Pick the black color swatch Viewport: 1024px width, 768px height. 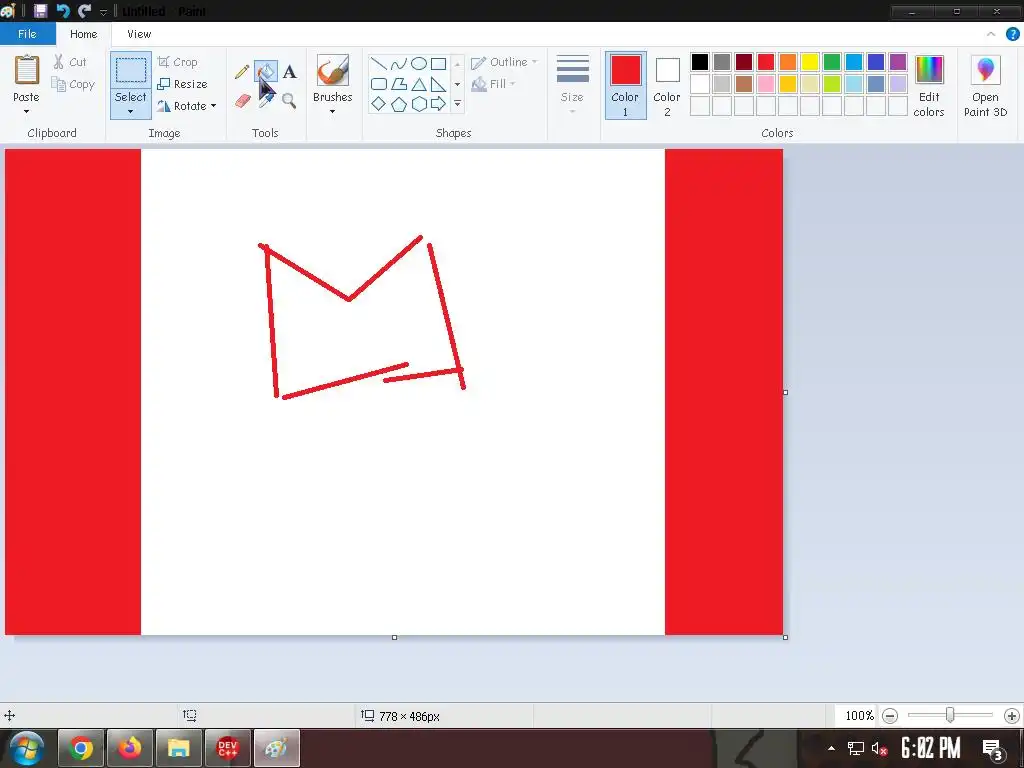tap(699, 62)
